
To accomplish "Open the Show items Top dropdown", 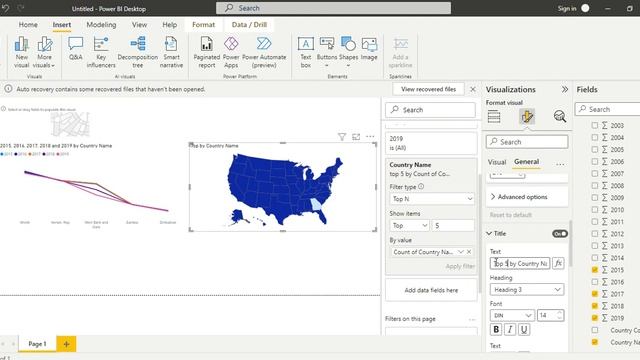I will click(409, 225).
